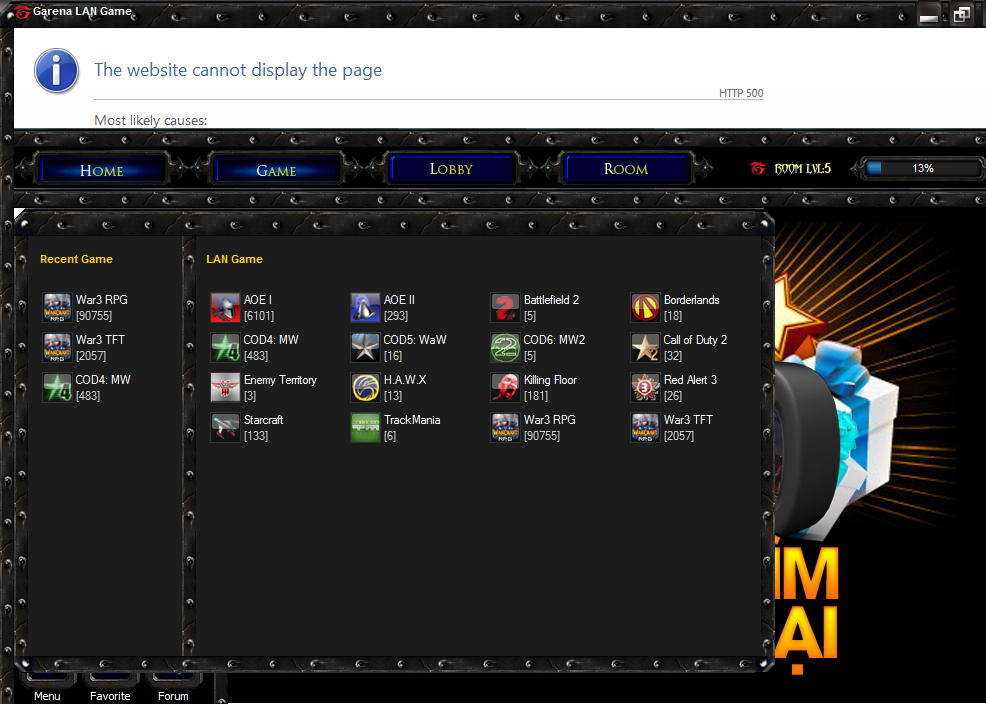Choose the Red Alert 3 icon
This screenshot has height=704, width=986.
(645, 387)
